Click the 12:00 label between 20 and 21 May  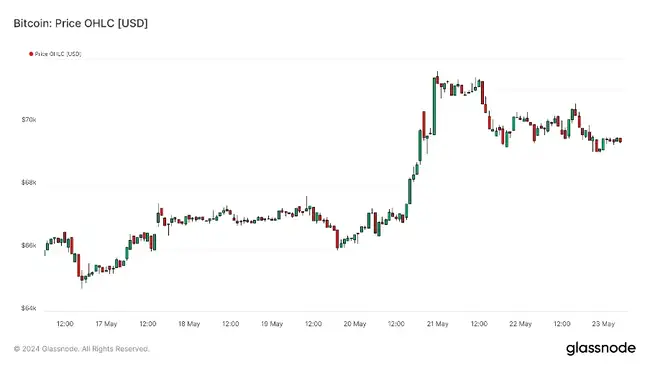tap(396, 324)
